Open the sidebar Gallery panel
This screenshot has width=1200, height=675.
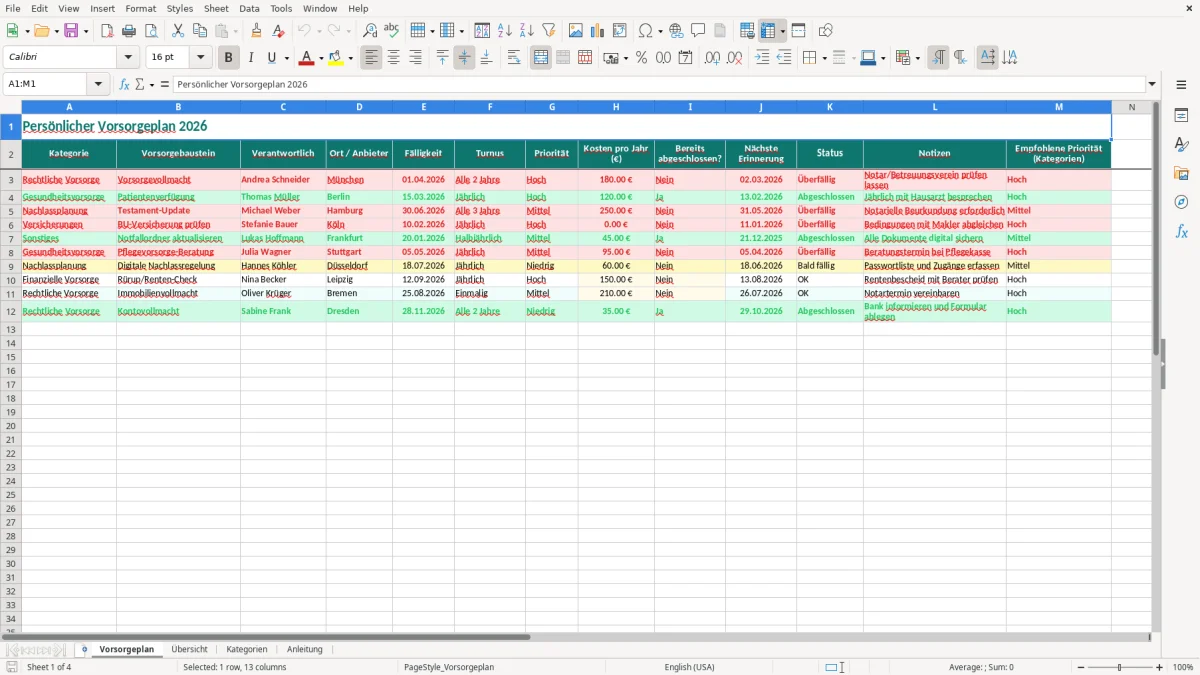click(x=1181, y=173)
